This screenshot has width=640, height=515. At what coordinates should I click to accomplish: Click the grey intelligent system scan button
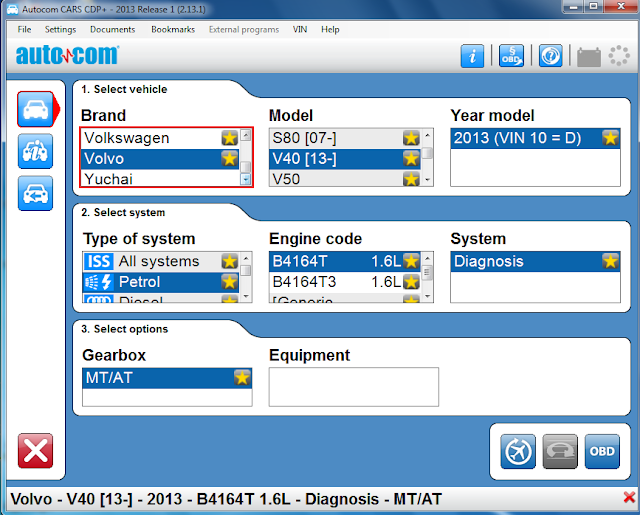[560, 451]
